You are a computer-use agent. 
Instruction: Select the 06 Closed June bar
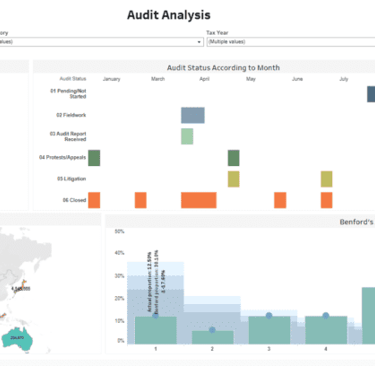(280, 200)
